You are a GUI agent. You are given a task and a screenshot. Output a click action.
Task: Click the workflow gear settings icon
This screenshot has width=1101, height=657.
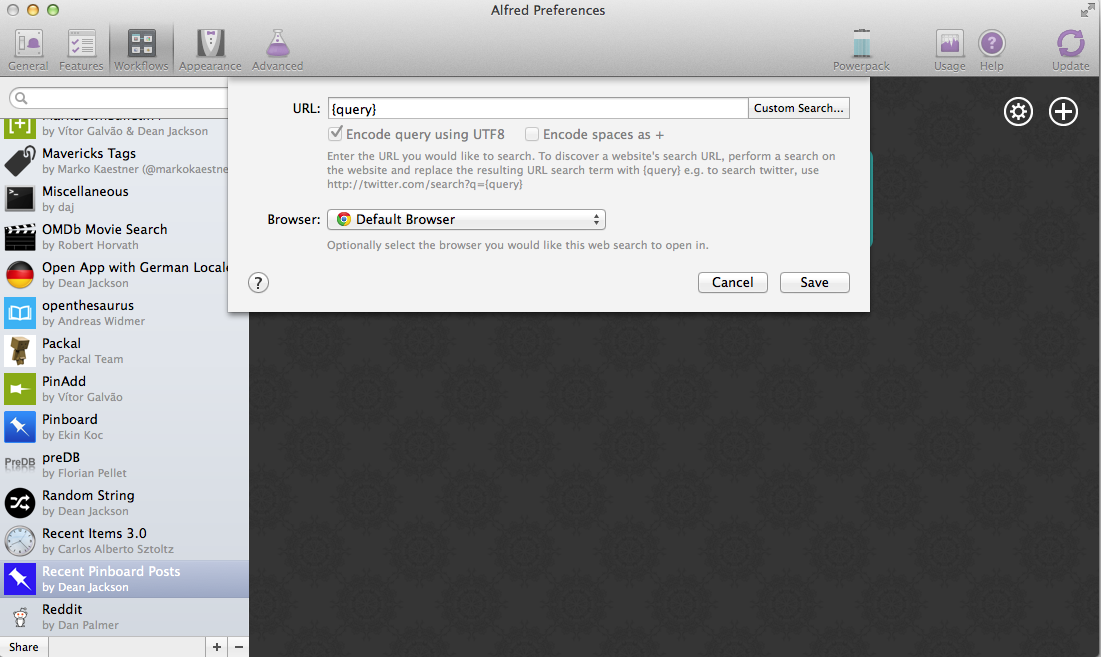click(x=1018, y=112)
